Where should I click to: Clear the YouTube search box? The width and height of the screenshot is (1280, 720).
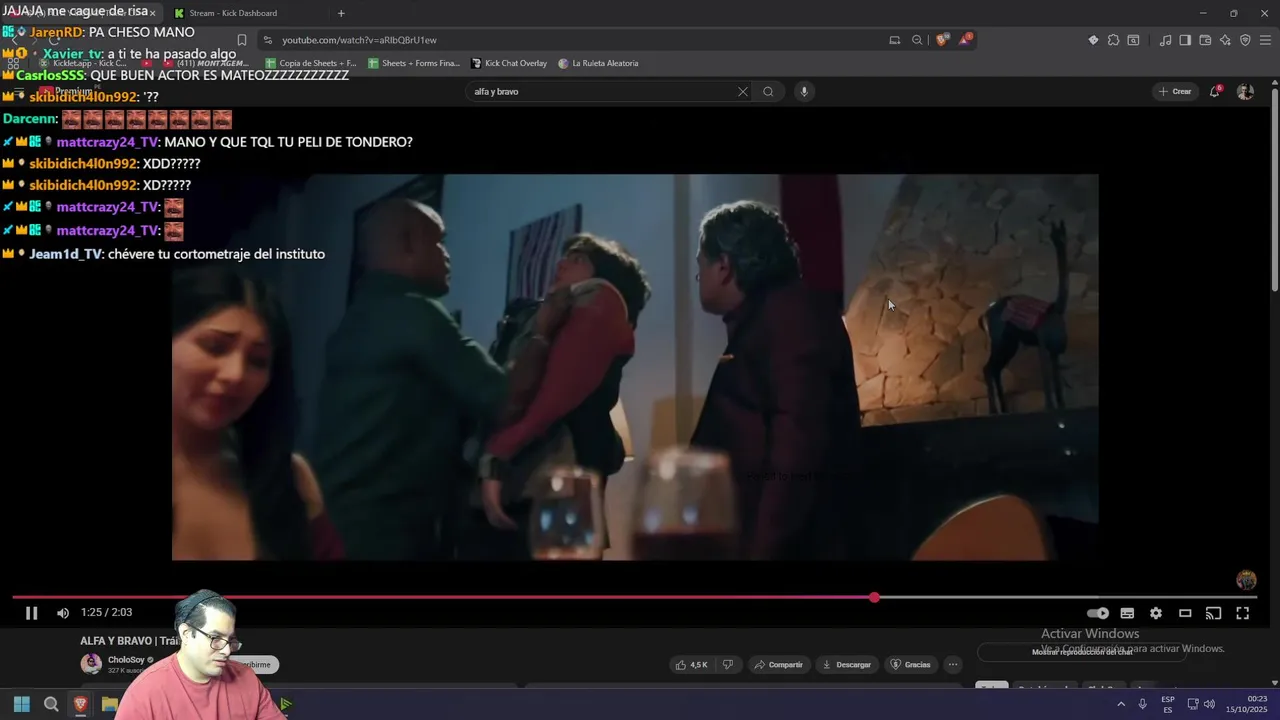coord(742,92)
